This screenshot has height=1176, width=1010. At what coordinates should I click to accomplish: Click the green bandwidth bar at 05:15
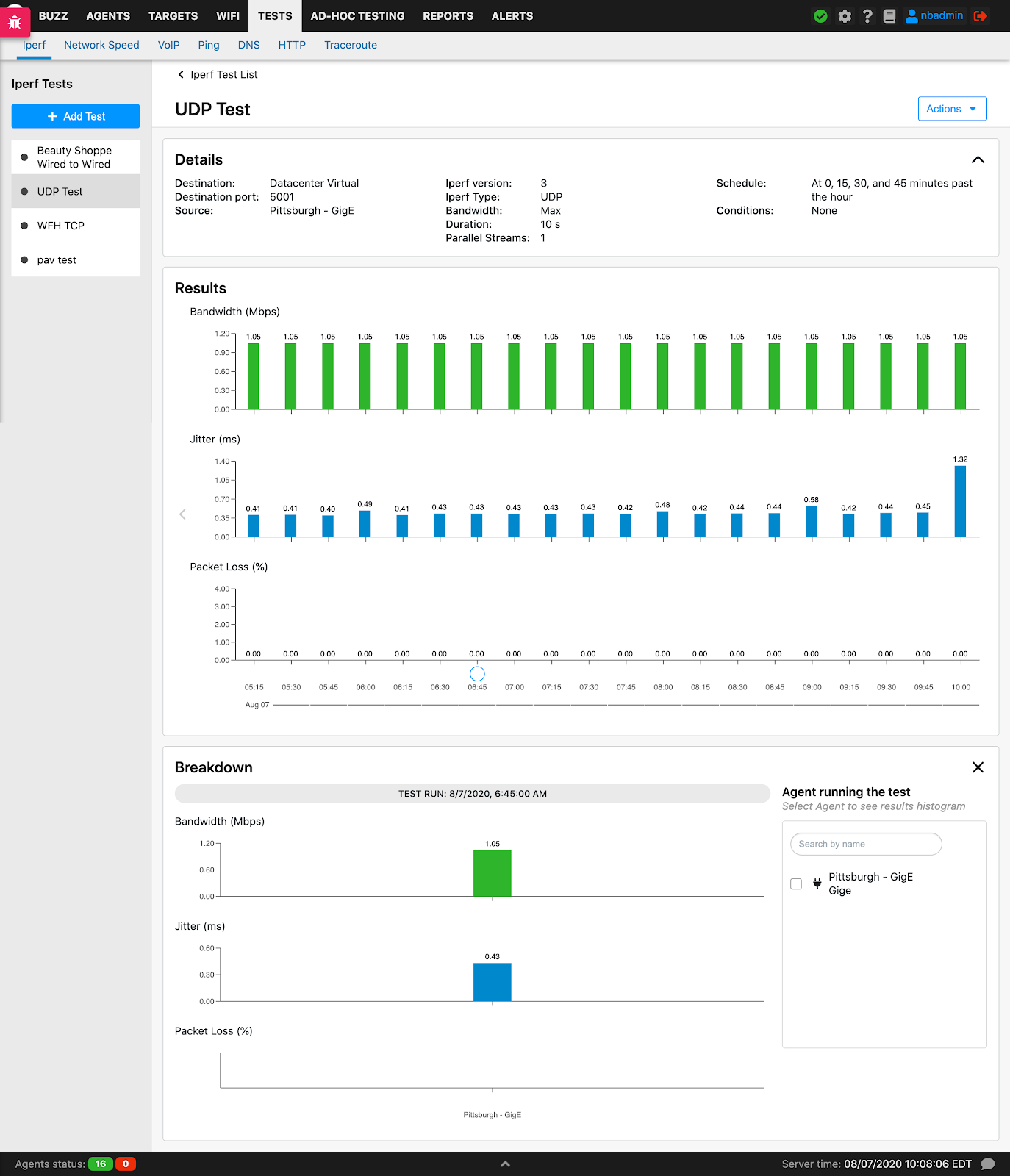tap(254, 376)
